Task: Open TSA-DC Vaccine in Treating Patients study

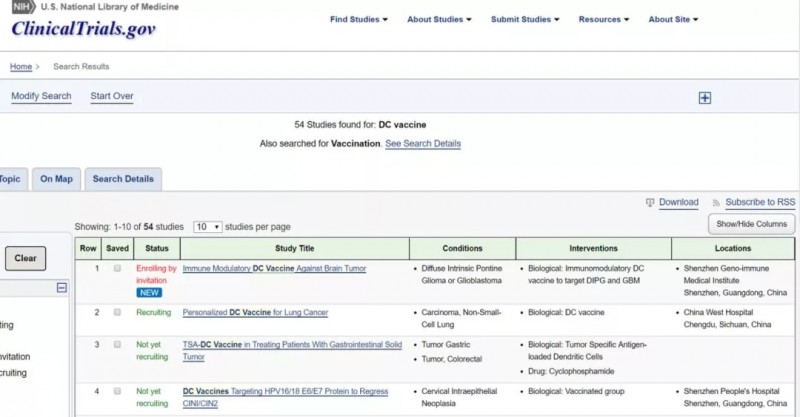Action: (292, 351)
